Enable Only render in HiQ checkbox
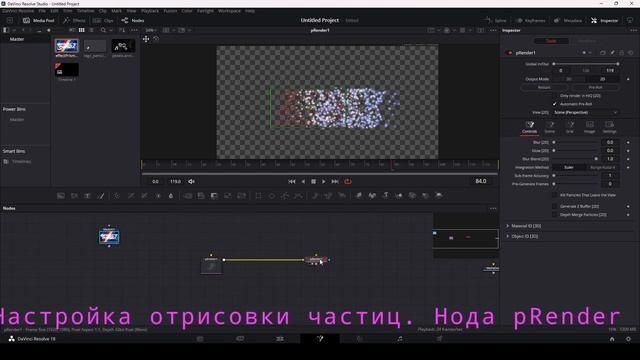The width and height of the screenshot is (640, 360). tap(554, 96)
